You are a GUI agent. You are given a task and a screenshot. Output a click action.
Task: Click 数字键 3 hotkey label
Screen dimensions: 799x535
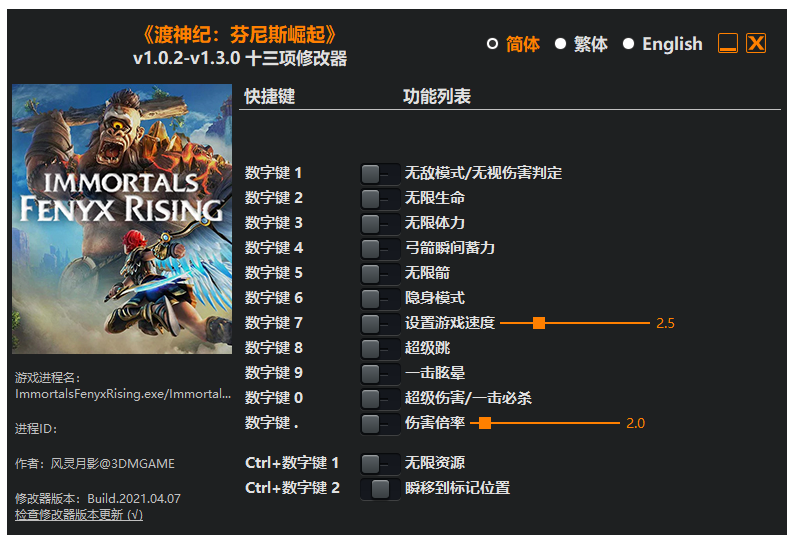pos(274,223)
